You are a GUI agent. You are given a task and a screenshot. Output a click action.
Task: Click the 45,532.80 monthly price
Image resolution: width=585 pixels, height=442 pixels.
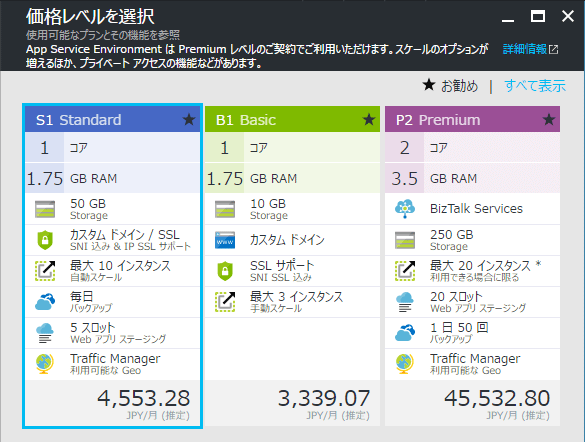click(497, 398)
